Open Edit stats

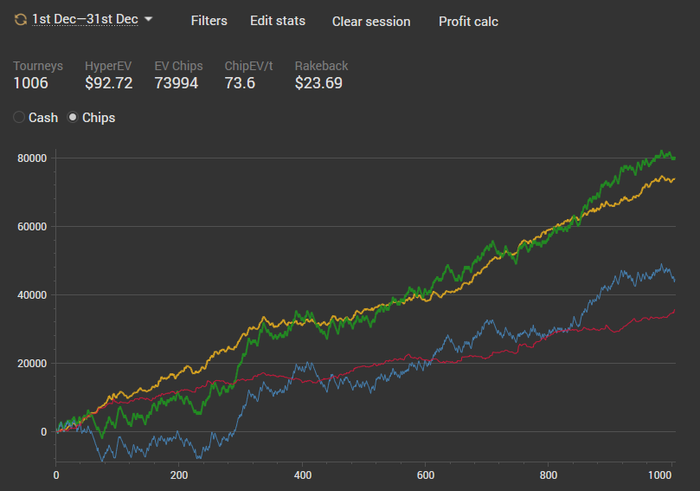tap(279, 21)
